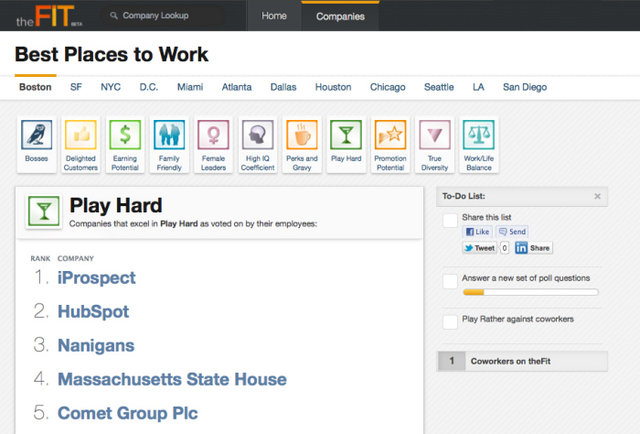This screenshot has width=640, height=434.
Task: Select the High IQ Coefficient icon
Action: click(x=258, y=135)
